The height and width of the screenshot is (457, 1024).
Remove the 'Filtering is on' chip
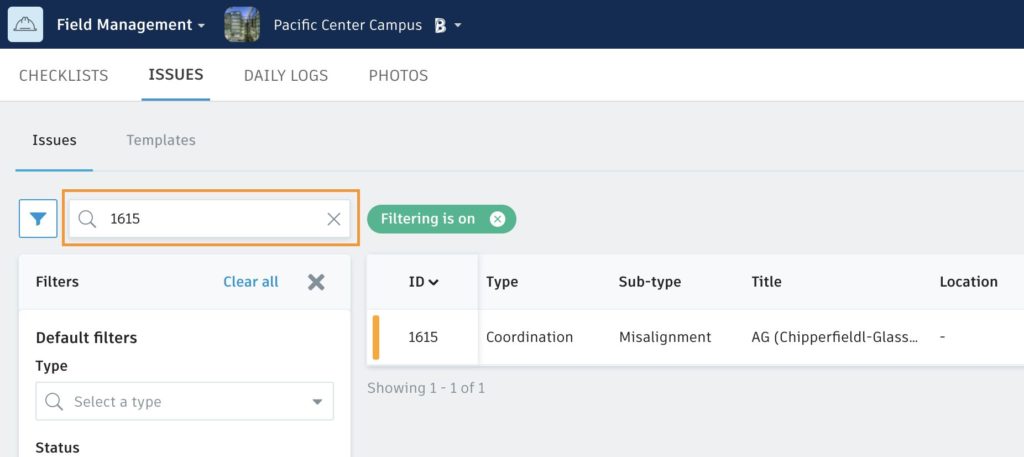498,219
